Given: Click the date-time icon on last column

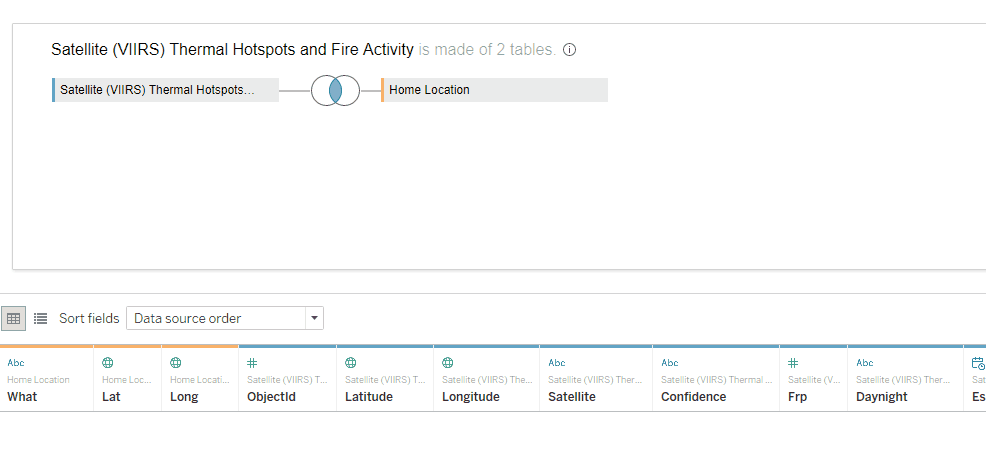Looking at the screenshot, I should click(978, 363).
